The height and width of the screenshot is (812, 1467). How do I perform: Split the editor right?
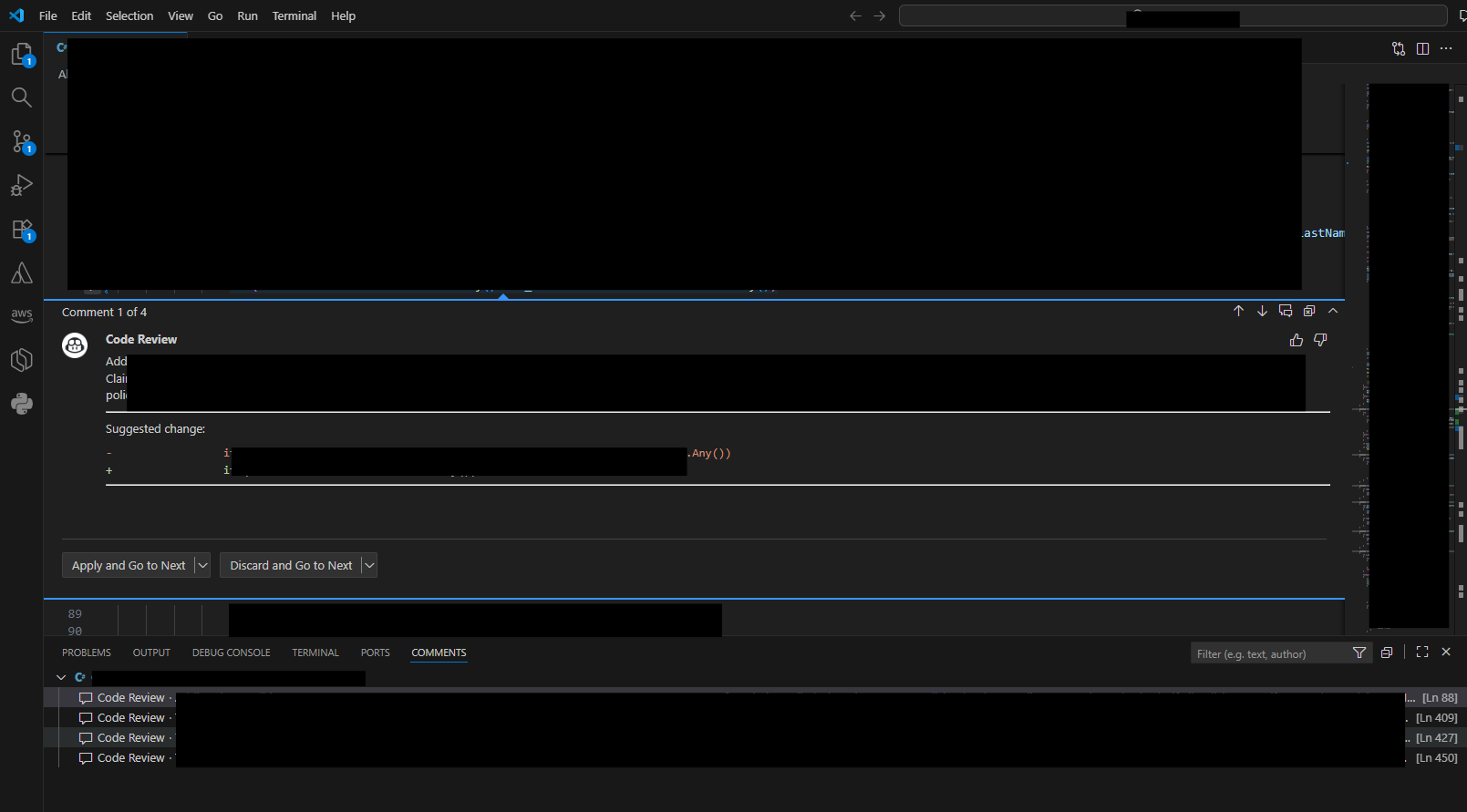click(1422, 48)
